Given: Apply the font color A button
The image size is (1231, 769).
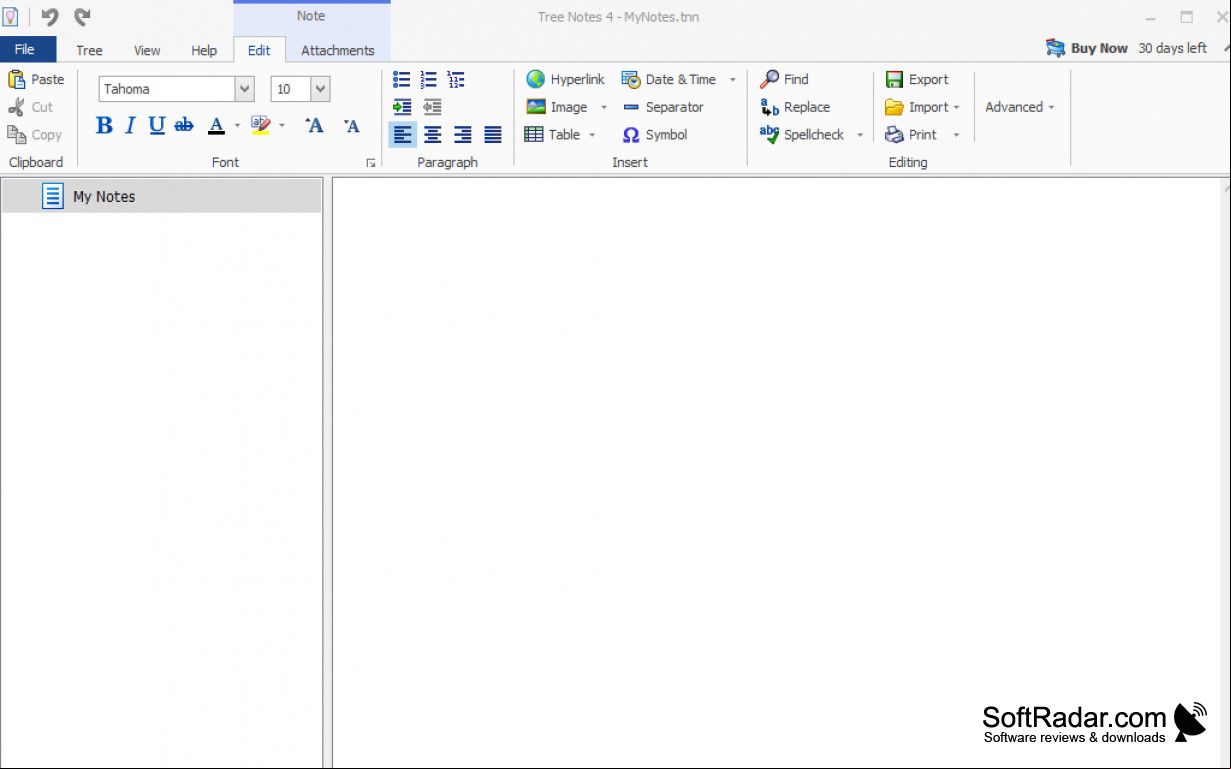Looking at the screenshot, I should tap(216, 125).
